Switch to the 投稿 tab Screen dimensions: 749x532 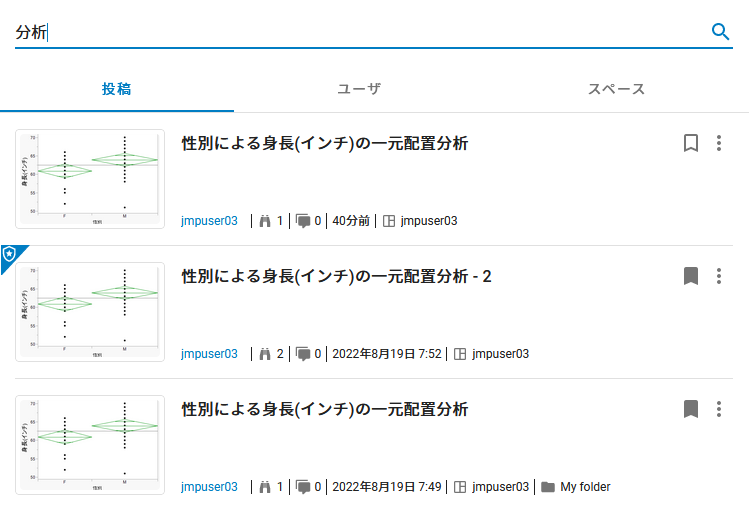117,89
